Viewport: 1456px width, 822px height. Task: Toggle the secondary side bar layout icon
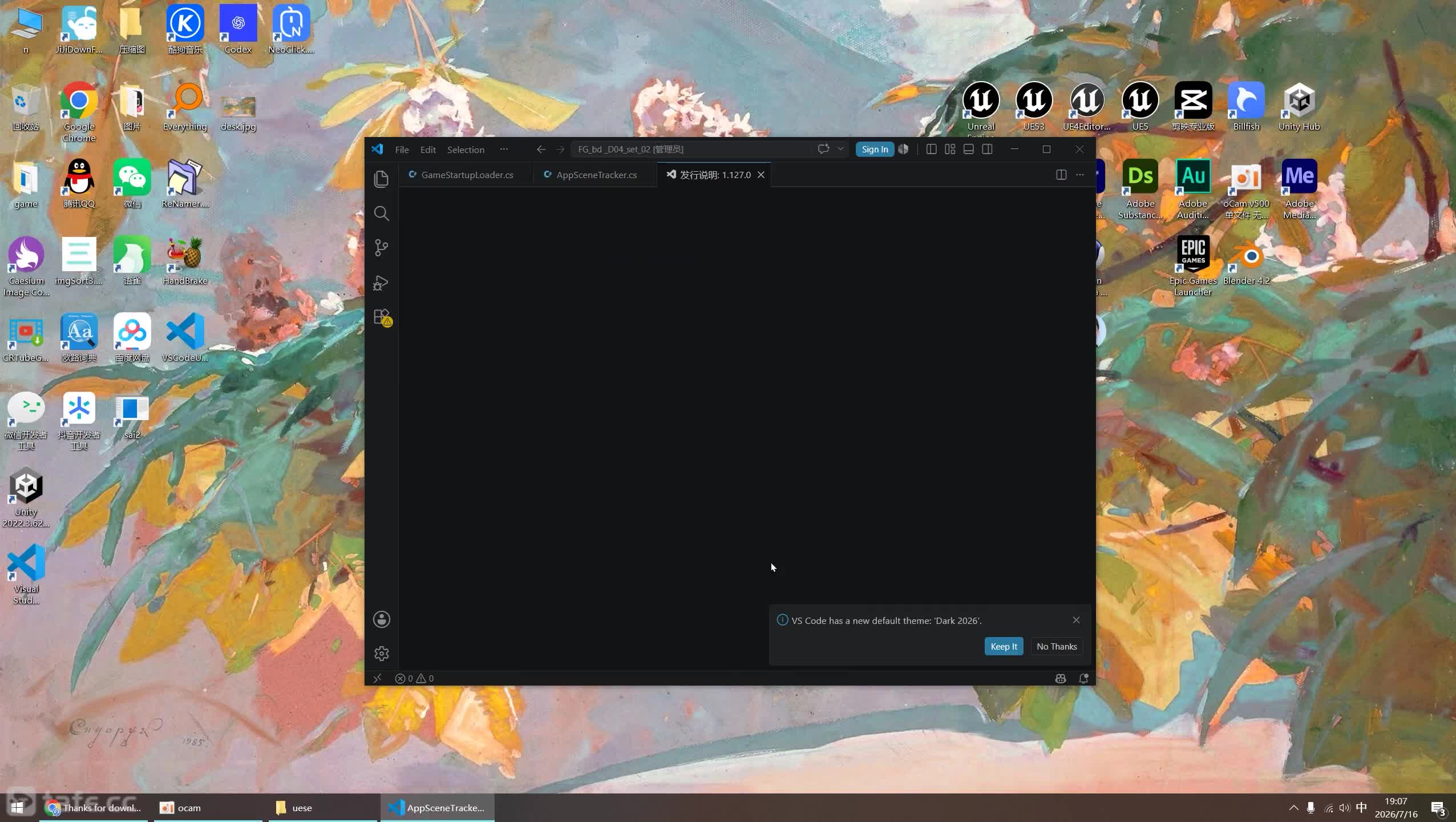987,149
